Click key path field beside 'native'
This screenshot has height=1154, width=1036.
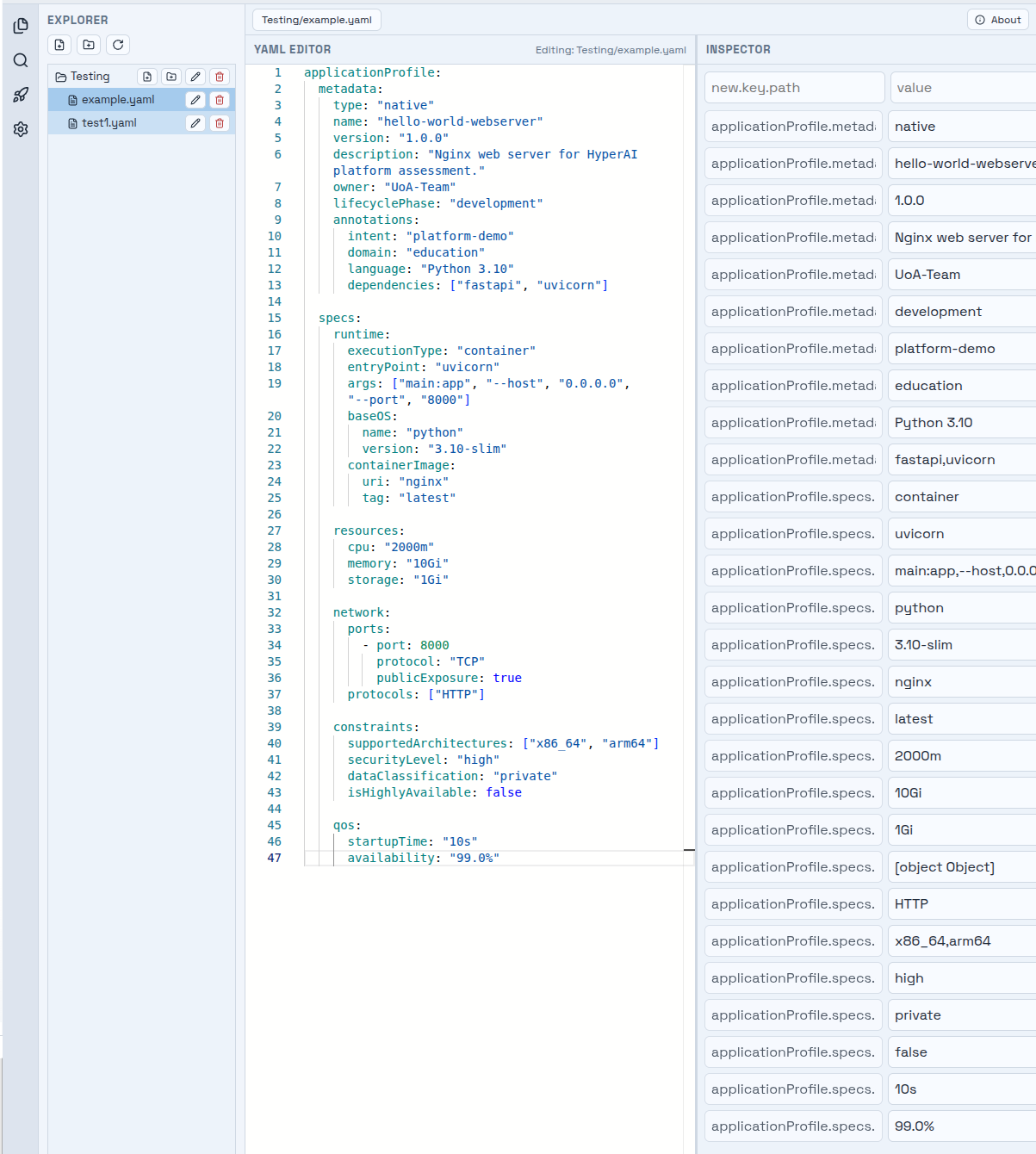pyautogui.click(x=793, y=127)
